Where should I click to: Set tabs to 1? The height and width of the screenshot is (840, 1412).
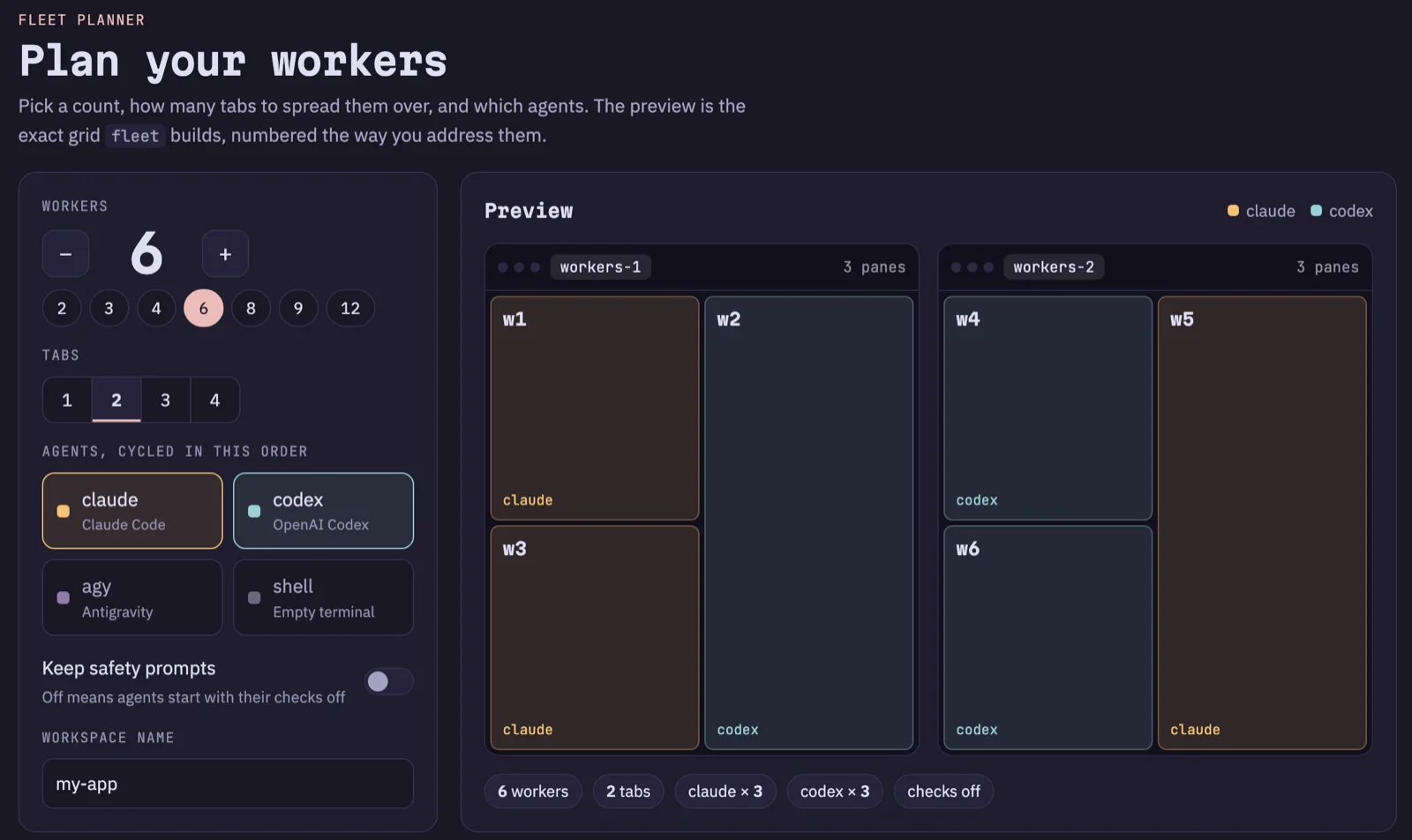[67, 400]
